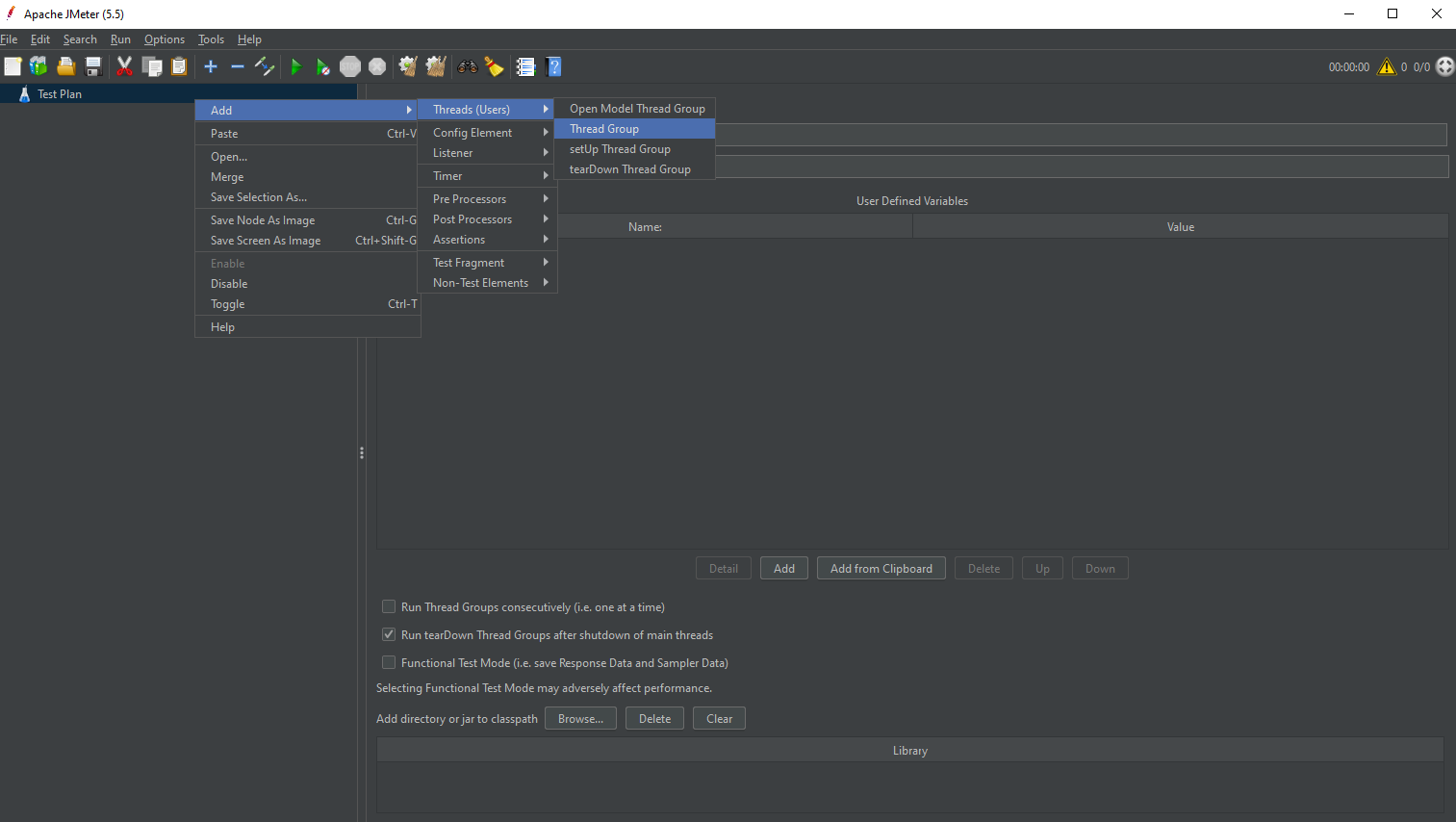
Task: Click the vertical split pane handle
Action: coord(362,452)
